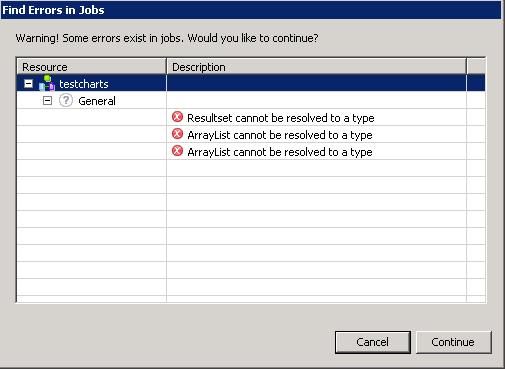Screen dimensions: 505x369
Task: Click the Description column header
Action: (x=316, y=66)
